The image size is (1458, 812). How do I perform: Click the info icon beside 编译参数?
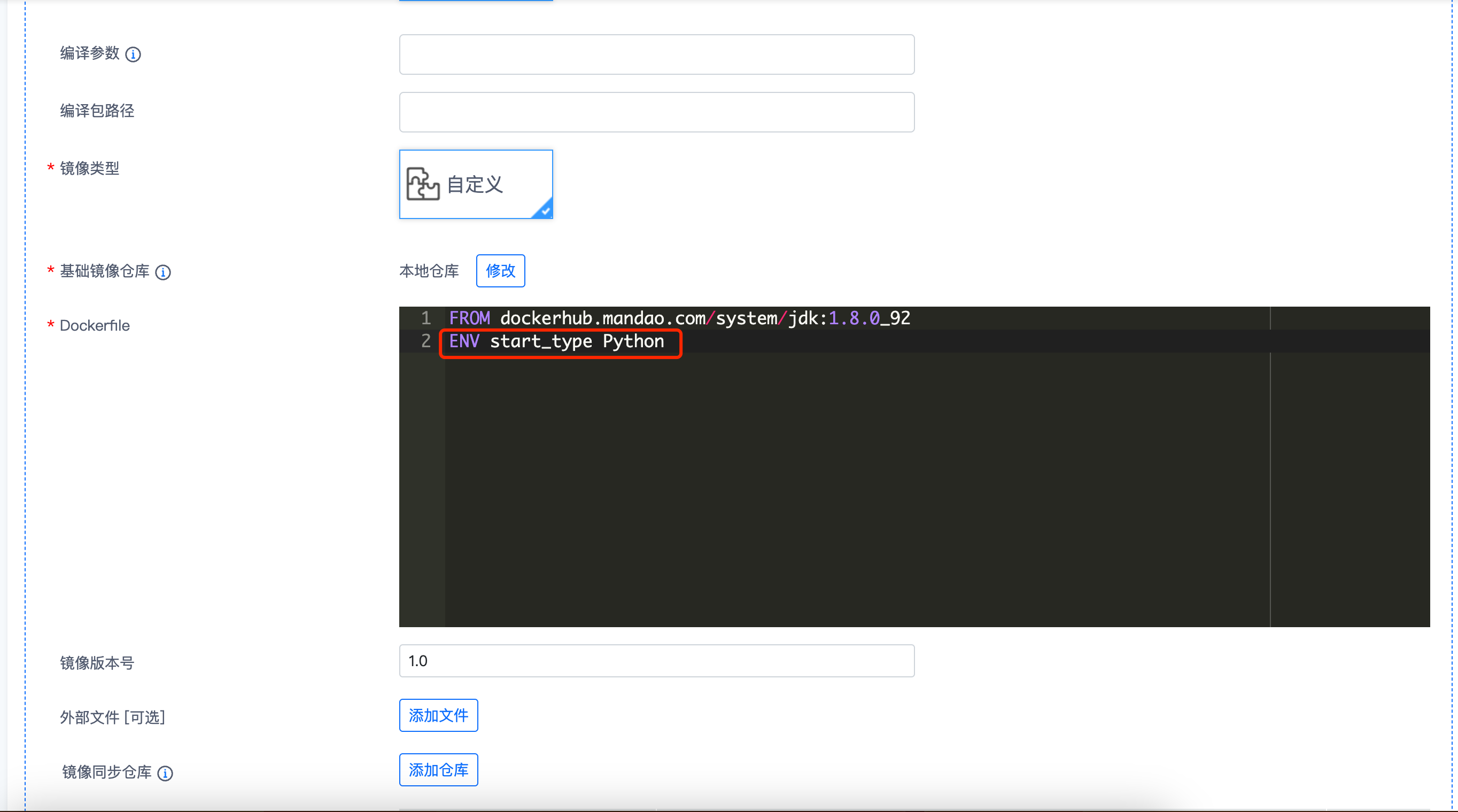133,54
